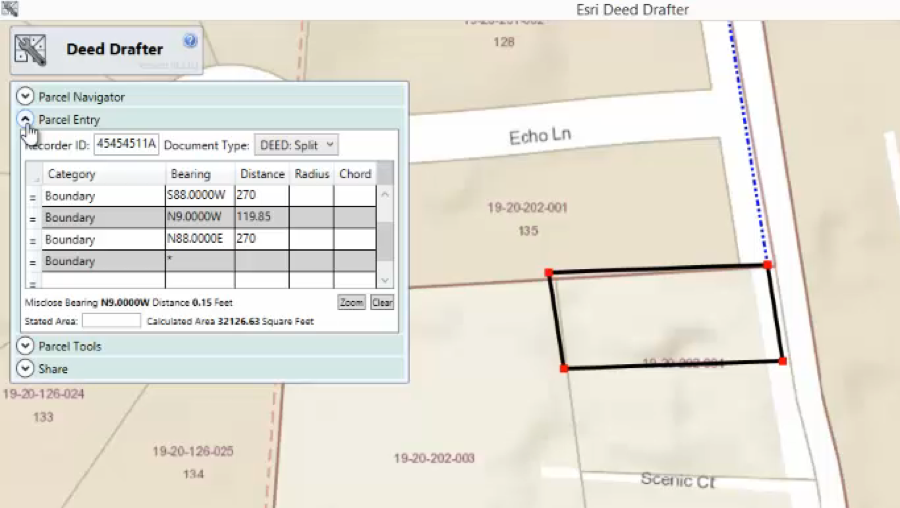
Task: Select the 119.85 distance cell
Action: point(262,217)
